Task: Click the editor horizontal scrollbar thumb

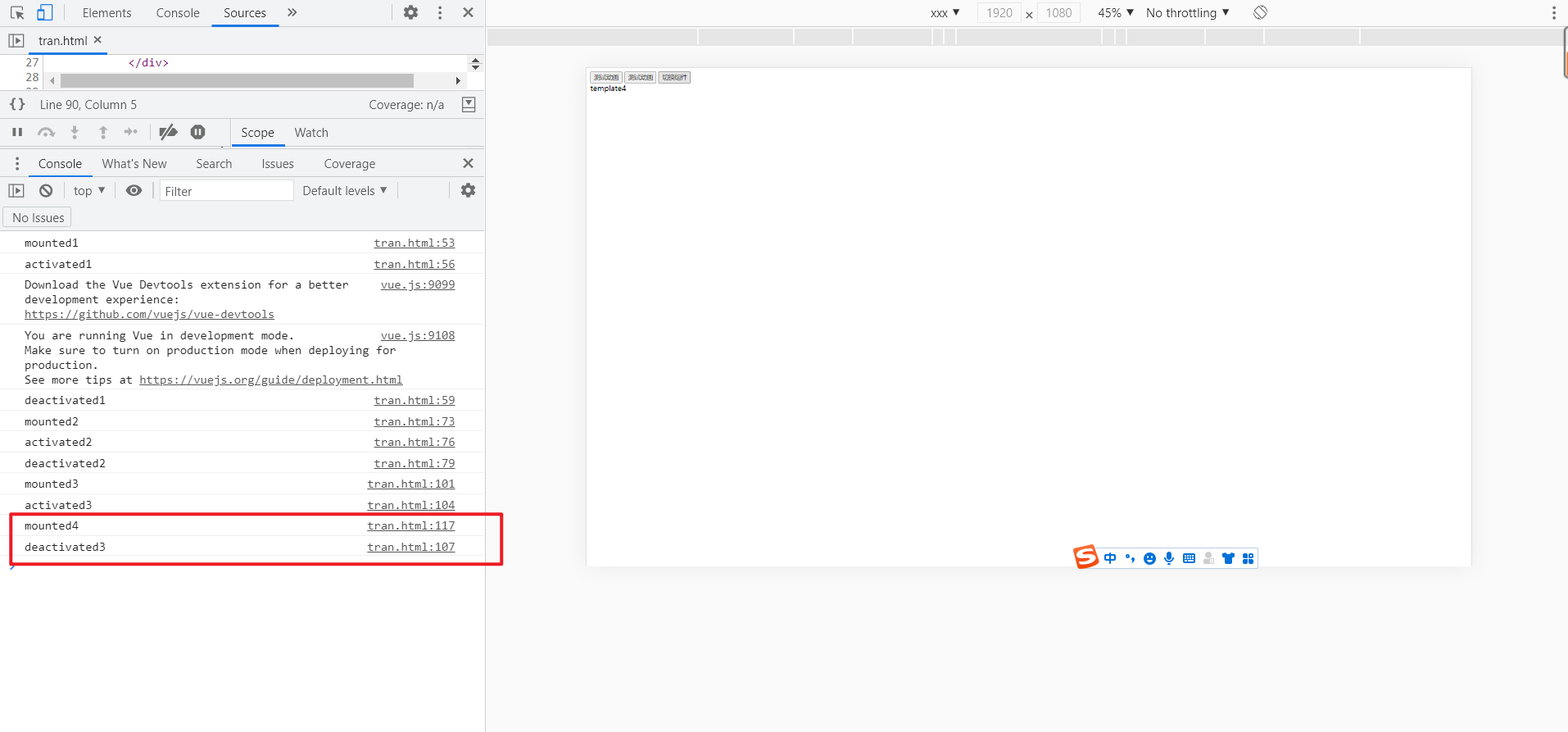Action: (237, 80)
